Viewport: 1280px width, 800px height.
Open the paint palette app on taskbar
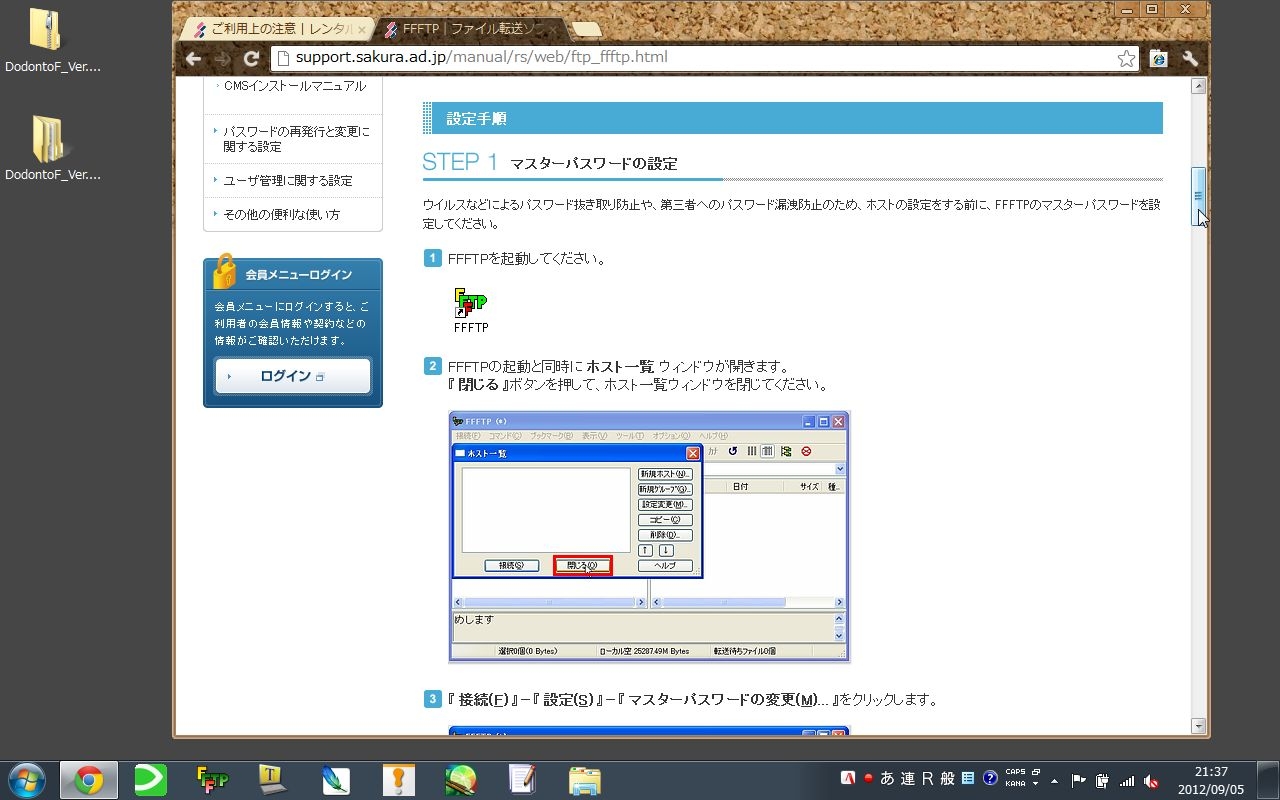pyautogui.click(x=460, y=780)
